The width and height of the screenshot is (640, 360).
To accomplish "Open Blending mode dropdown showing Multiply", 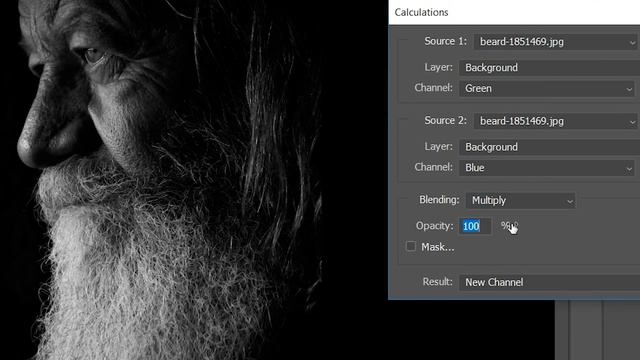I will [521, 200].
